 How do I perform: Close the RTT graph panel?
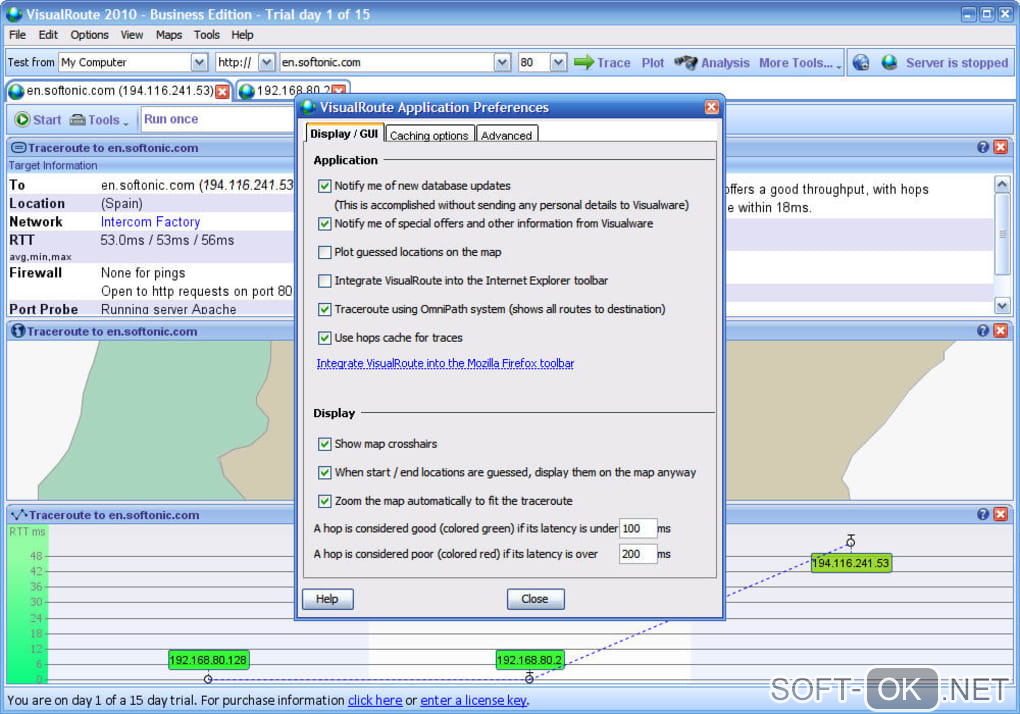pyautogui.click(x=1001, y=514)
